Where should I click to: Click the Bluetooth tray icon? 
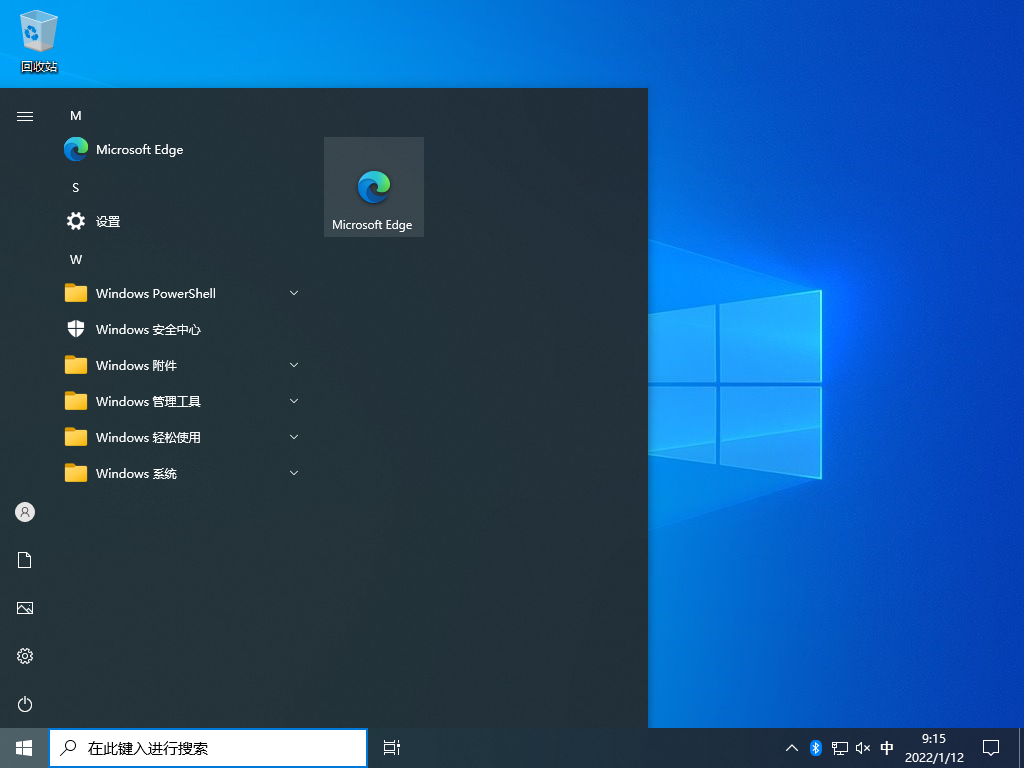click(815, 747)
